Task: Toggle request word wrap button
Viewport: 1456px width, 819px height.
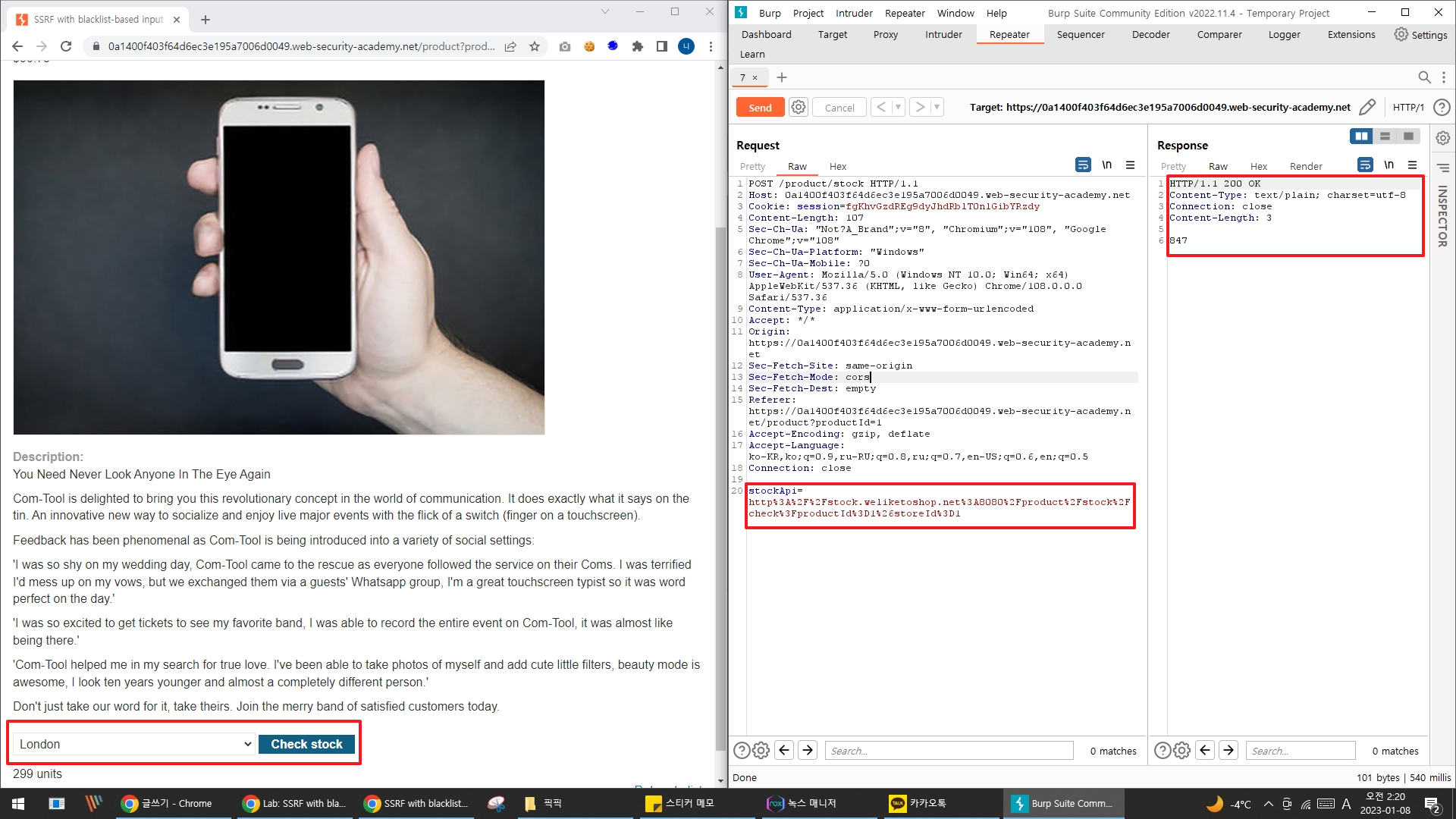Action: coord(1083,165)
